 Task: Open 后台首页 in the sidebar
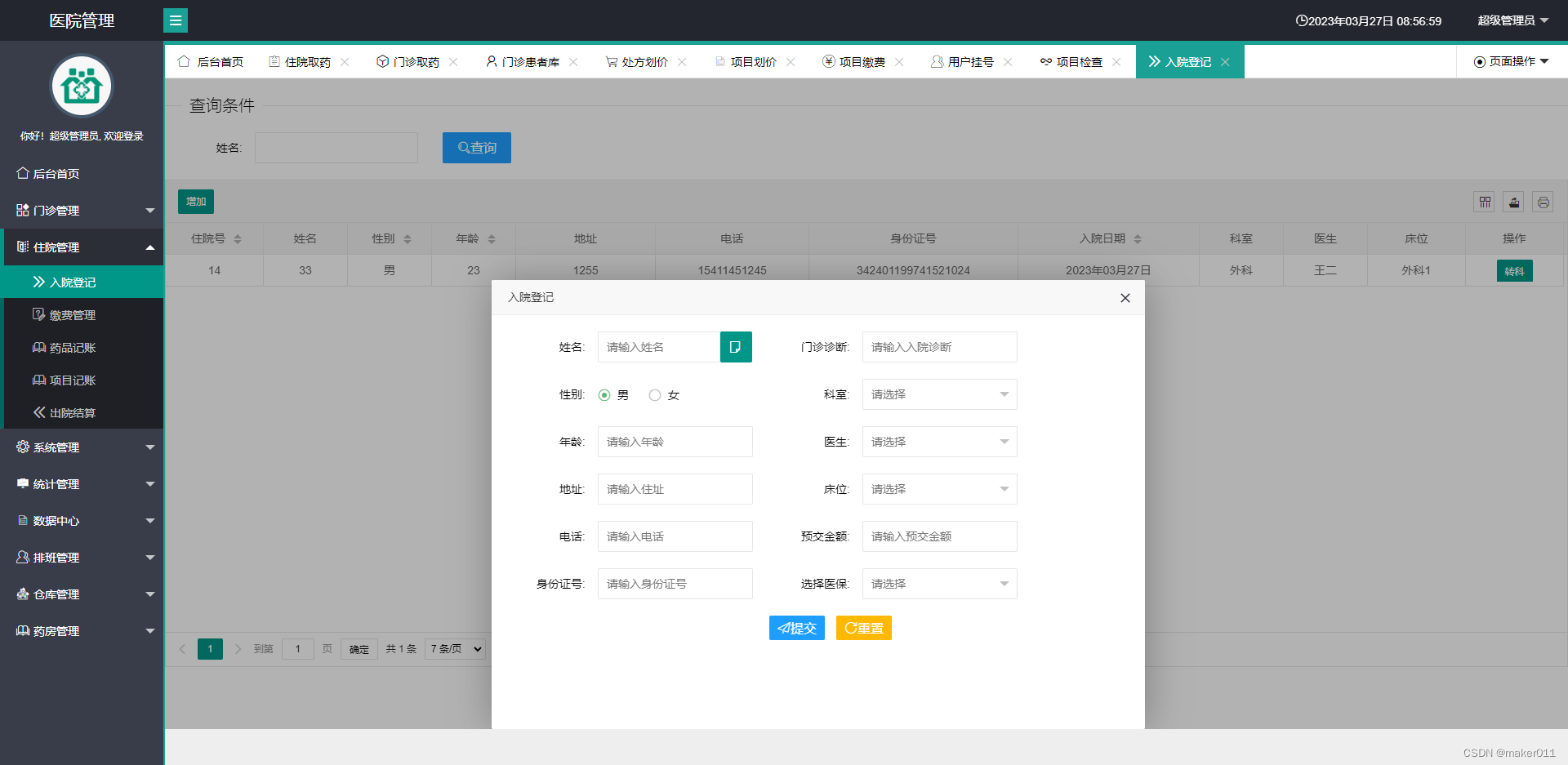[82, 173]
